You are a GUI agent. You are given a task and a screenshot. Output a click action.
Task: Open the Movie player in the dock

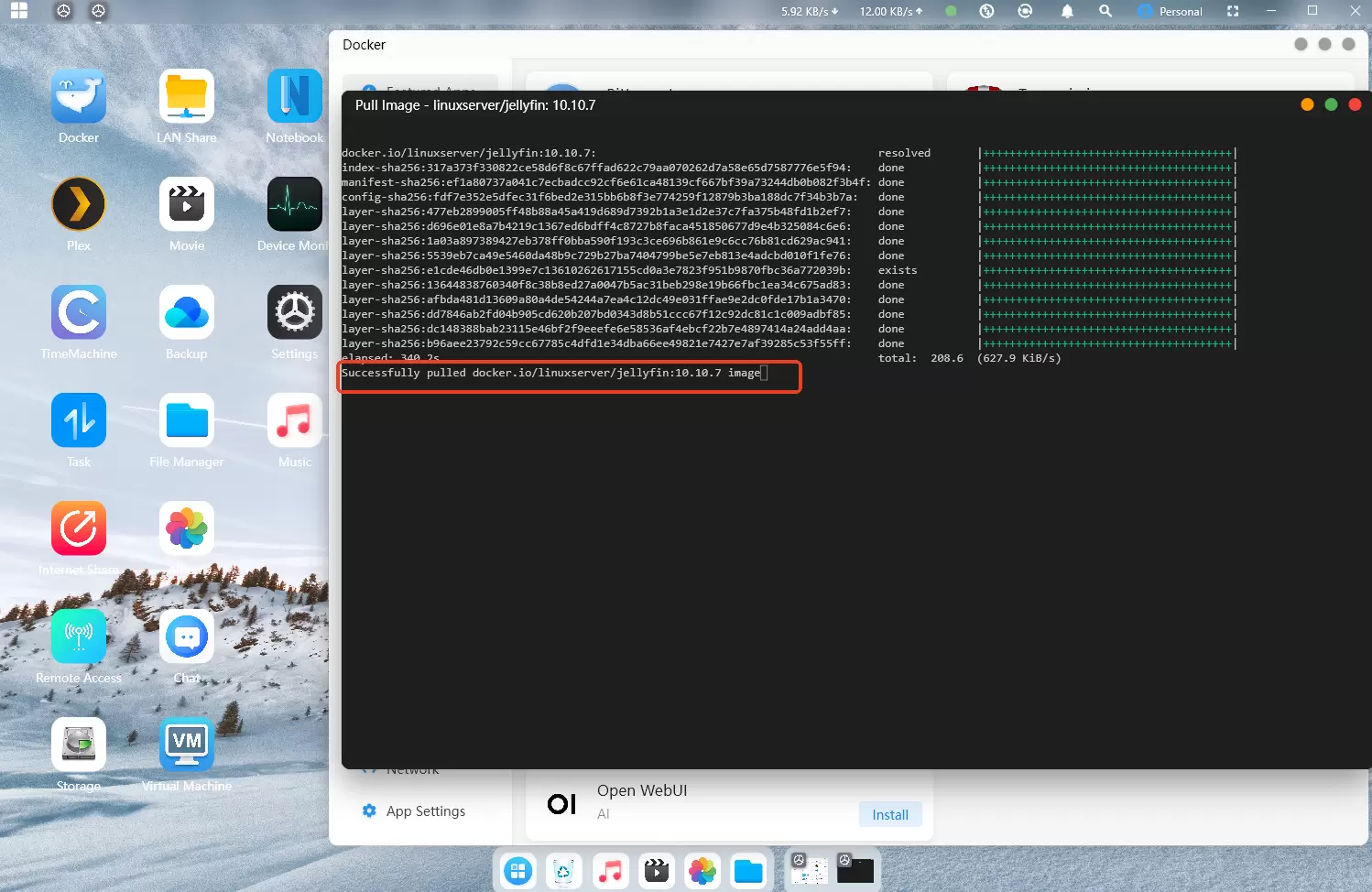657,871
